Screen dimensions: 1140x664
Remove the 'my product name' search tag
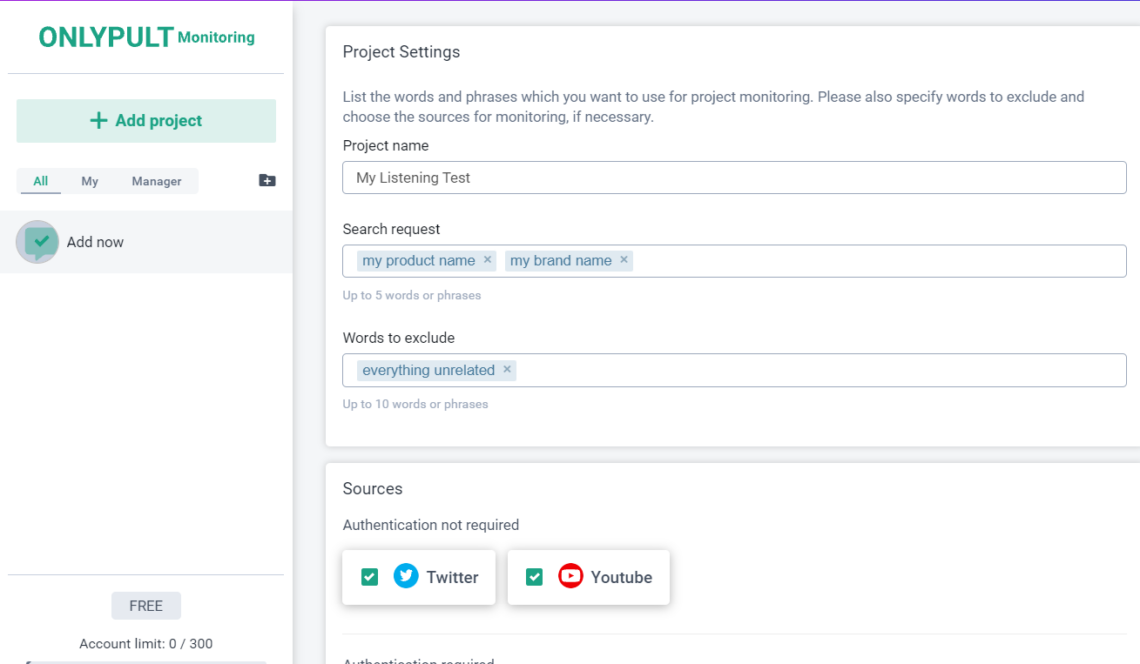click(487, 260)
